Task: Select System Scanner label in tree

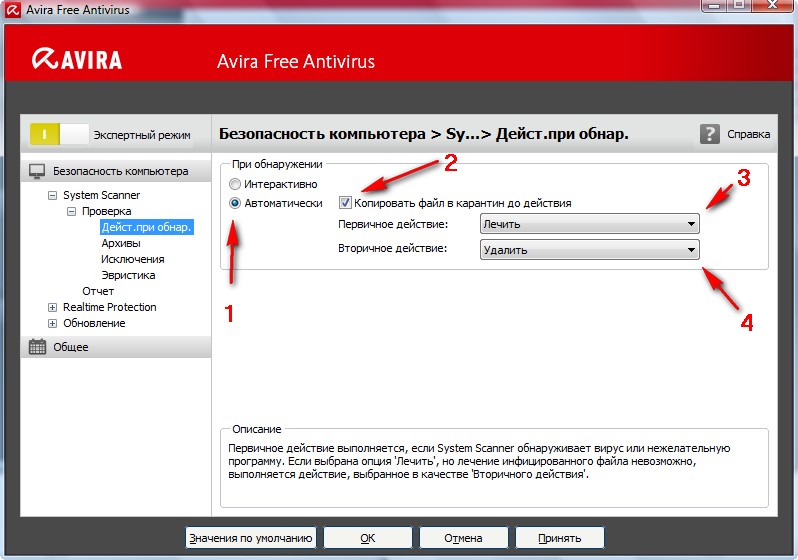Action: click(101, 195)
